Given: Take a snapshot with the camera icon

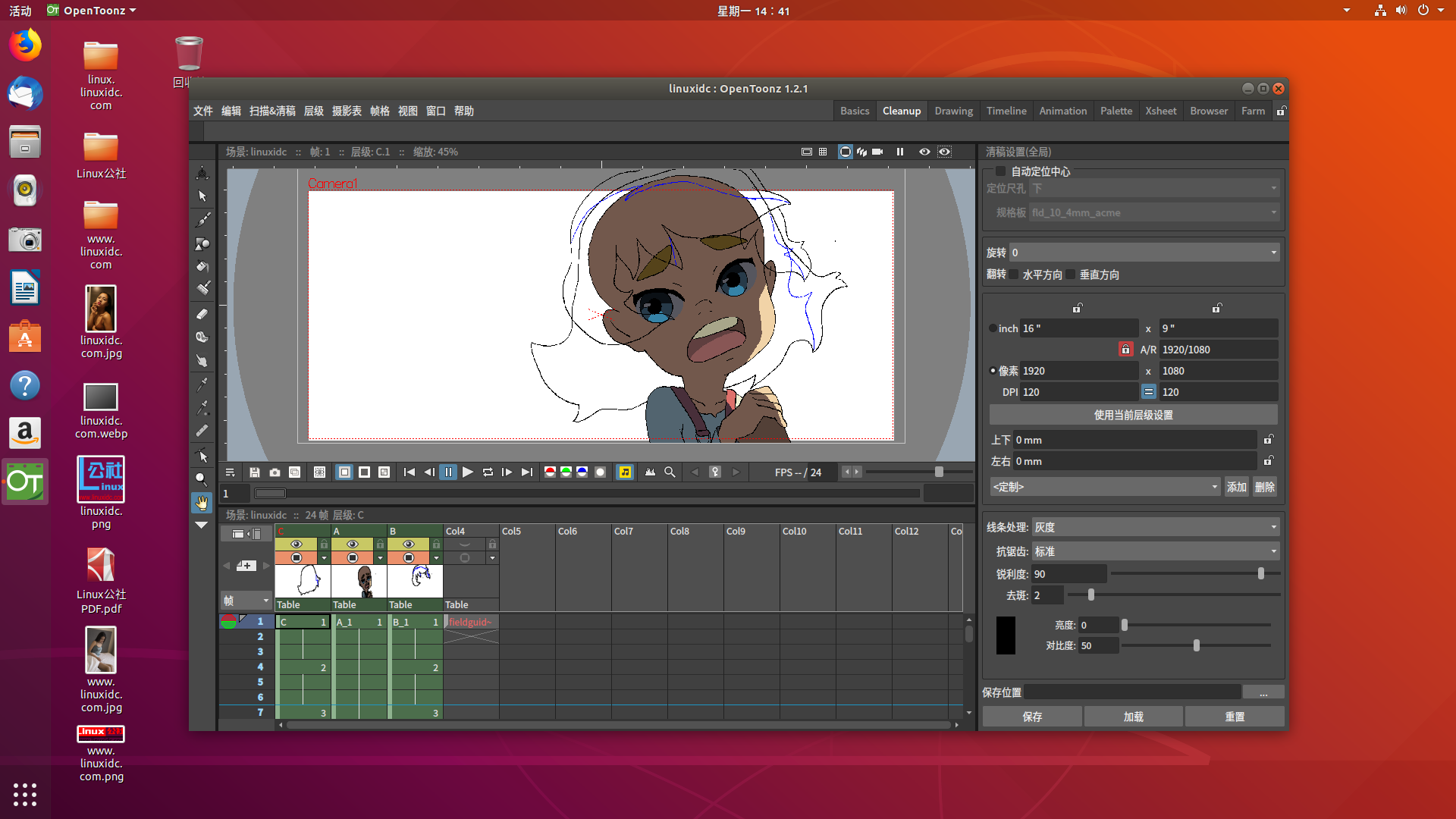Looking at the screenshot, I should pyautogui.click(x=275, y=472).
